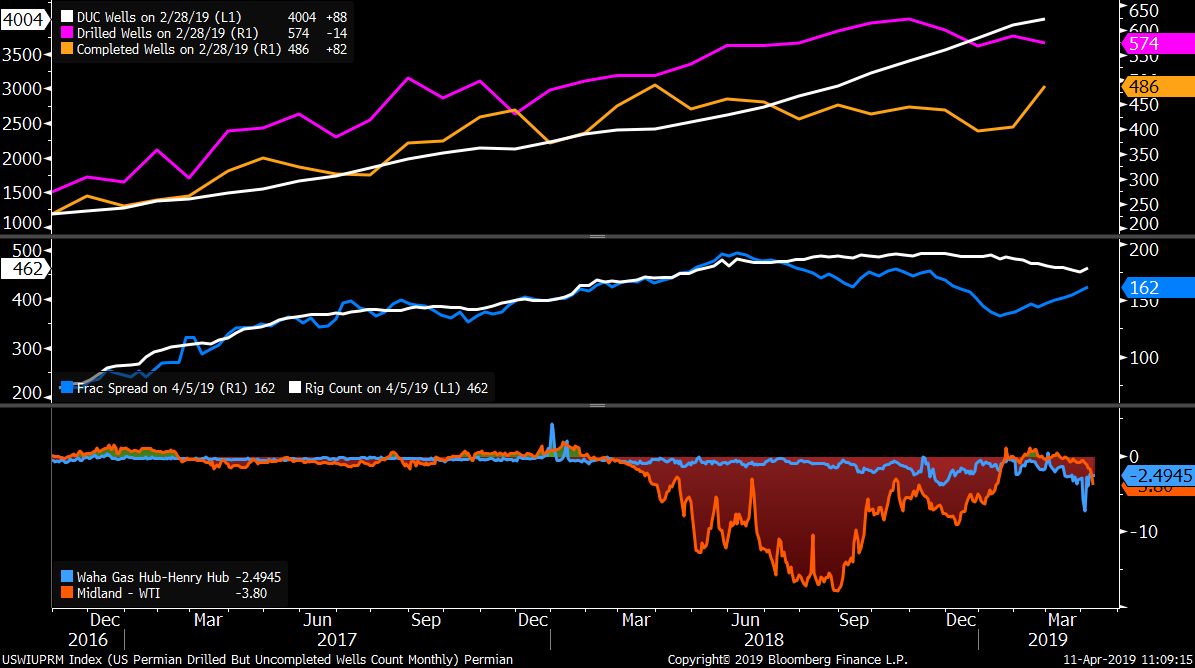
Task: Click the blue Waha Gas Hub legend swatch
Action: point(67,577)
